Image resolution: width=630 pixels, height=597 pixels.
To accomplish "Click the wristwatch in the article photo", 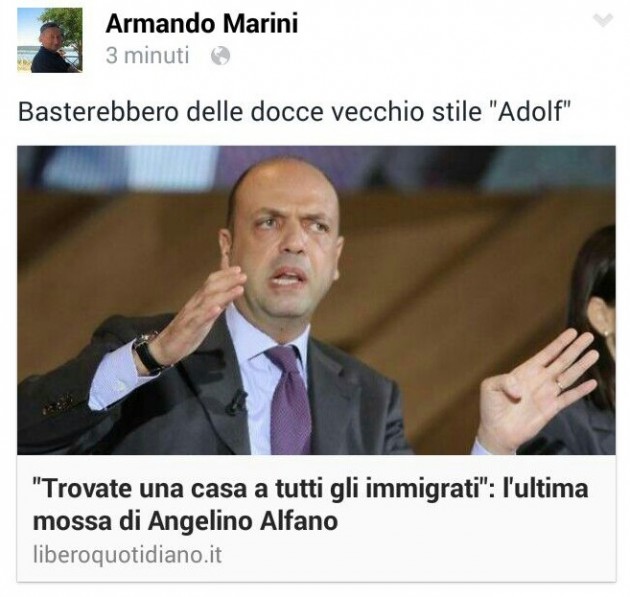I will click(x=148, y=353).
